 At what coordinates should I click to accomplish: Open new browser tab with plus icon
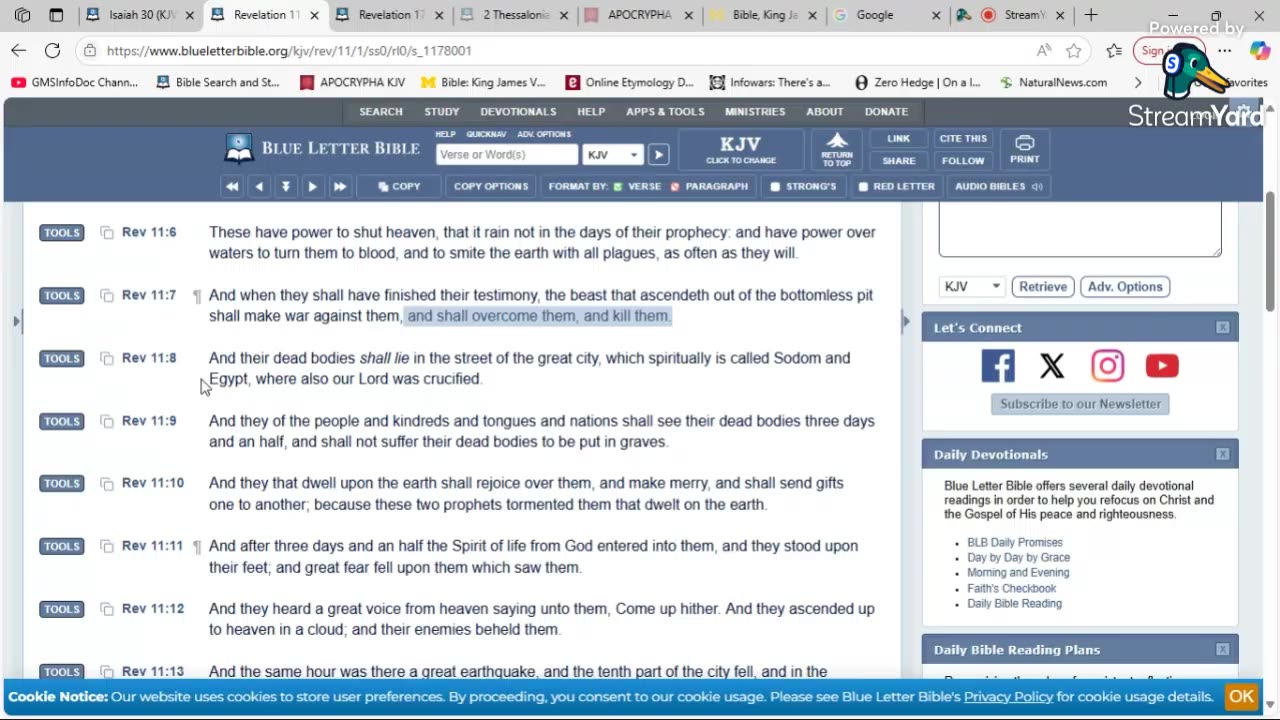[x=1091, y=15]
